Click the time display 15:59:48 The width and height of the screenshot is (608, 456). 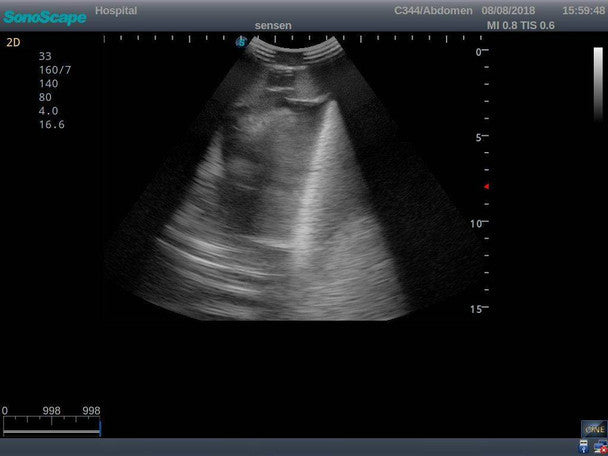[584, 11]
